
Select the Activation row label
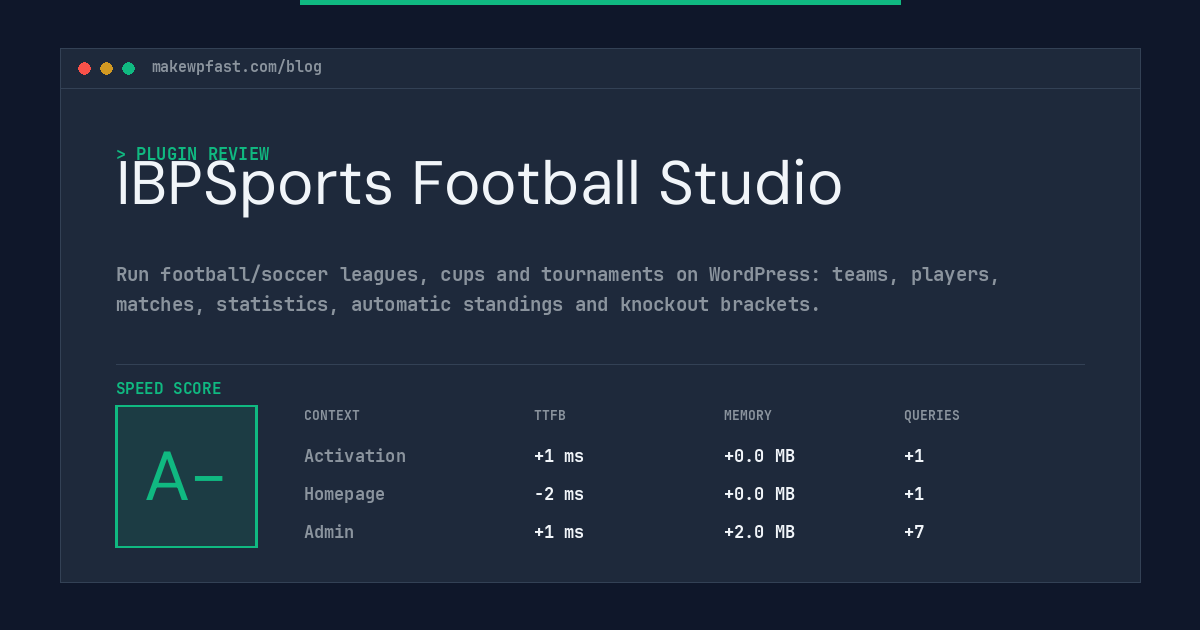point(355,456)
